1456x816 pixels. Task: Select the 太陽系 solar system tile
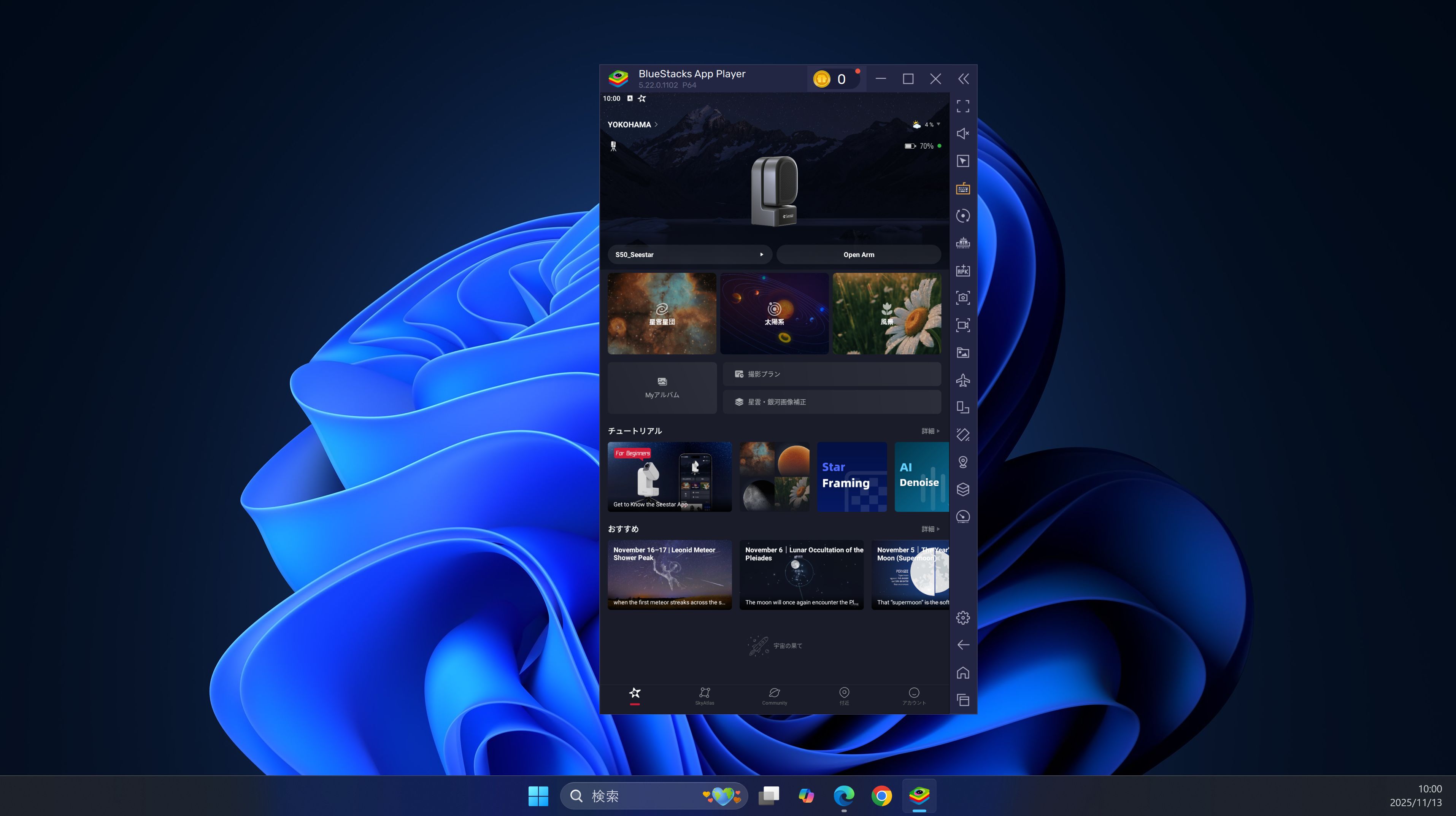pos(774,314)
